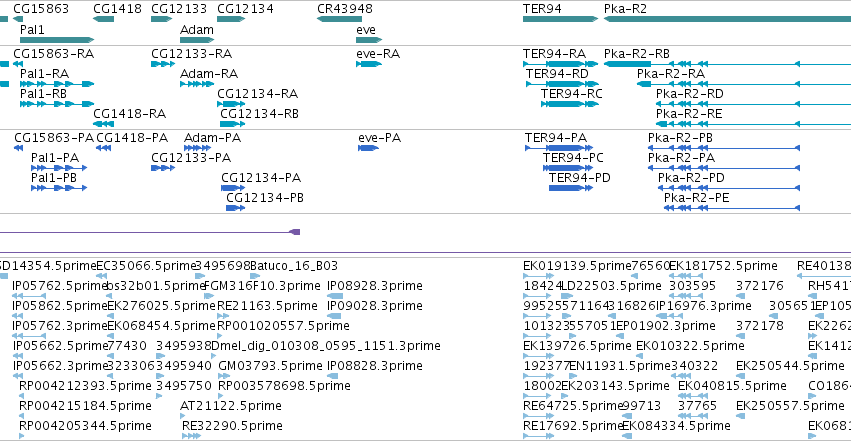851x441 pixels.
Task: Click protein CG1418-PA
Action: 132,138
